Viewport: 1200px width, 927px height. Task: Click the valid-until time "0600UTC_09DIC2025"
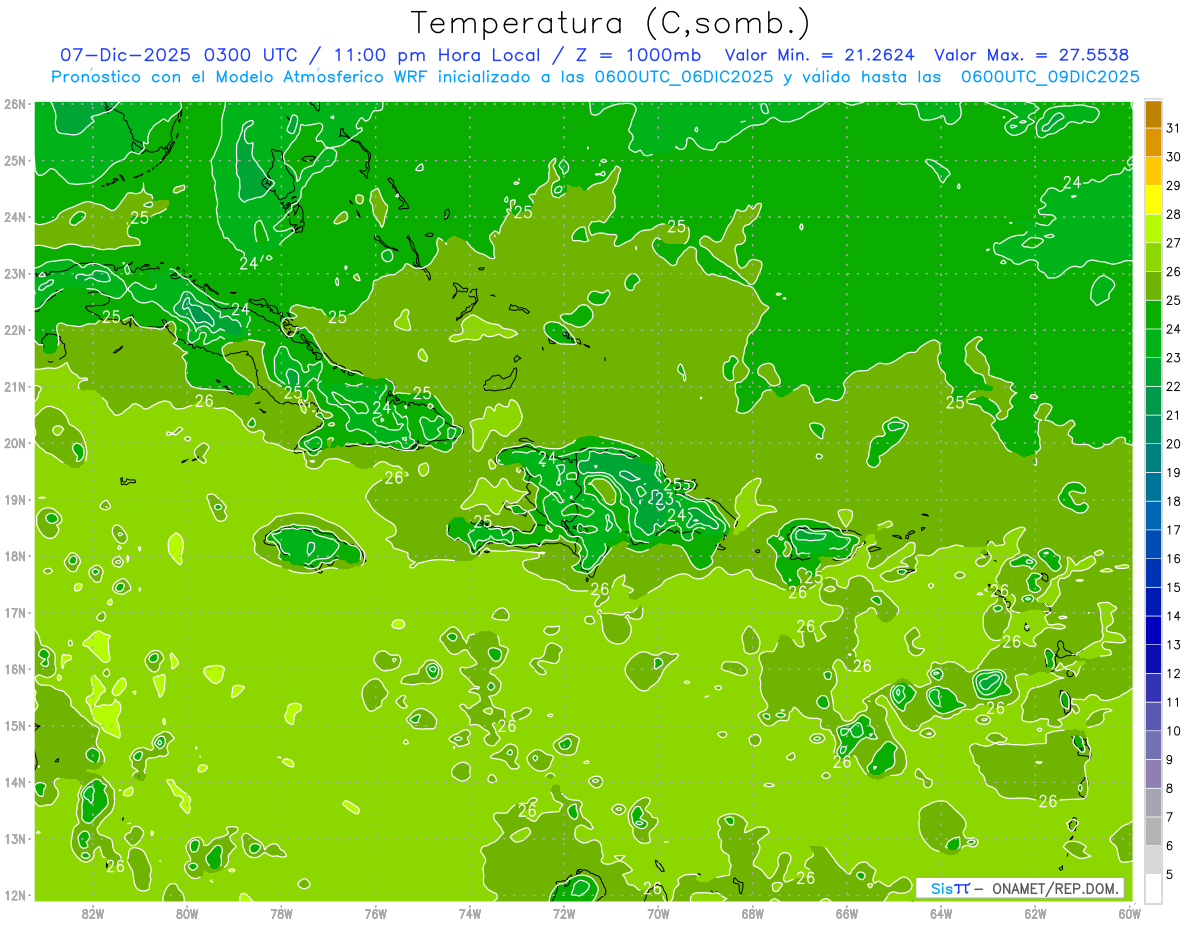pos(1050,77)
